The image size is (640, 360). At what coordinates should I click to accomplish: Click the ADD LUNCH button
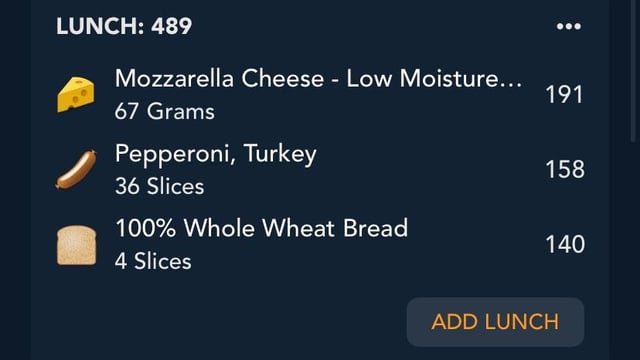tap(495, 322)
